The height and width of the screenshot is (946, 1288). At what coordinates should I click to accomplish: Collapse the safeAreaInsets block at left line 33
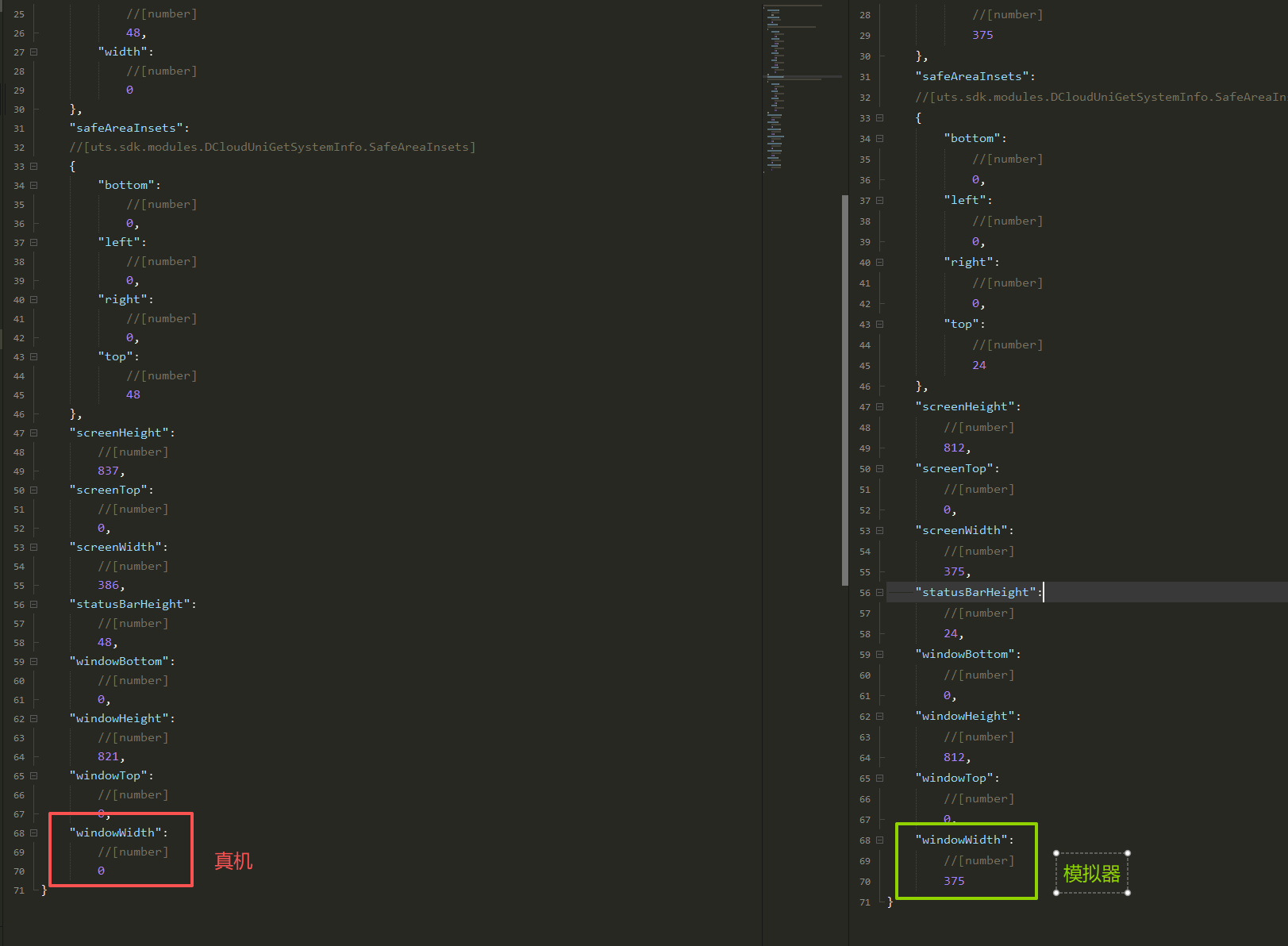tap(34, 167)
